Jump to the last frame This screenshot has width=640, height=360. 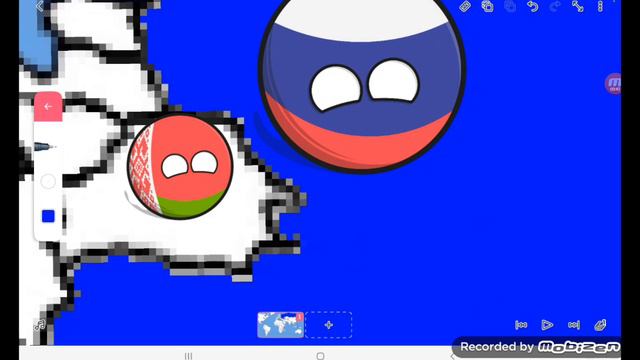point(574,325)
